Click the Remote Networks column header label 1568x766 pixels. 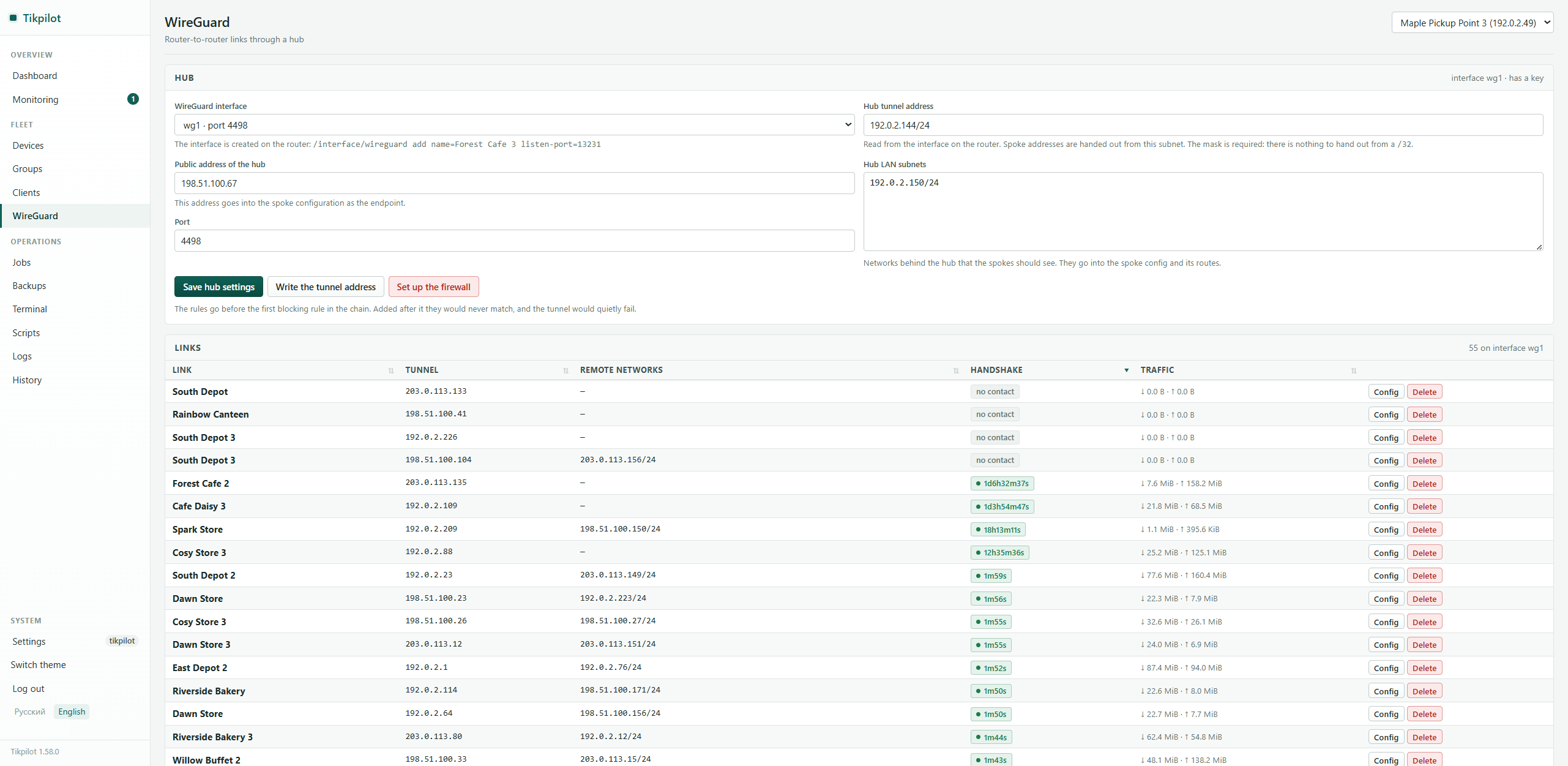point(621,370)
